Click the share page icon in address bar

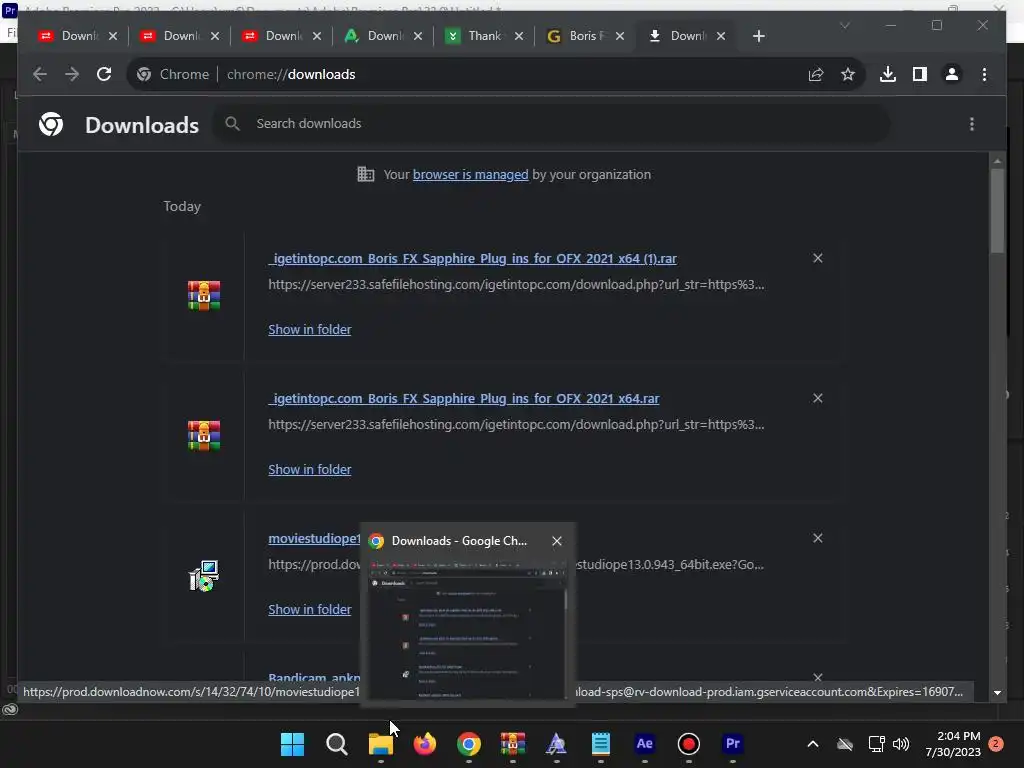tap(816, 74)
